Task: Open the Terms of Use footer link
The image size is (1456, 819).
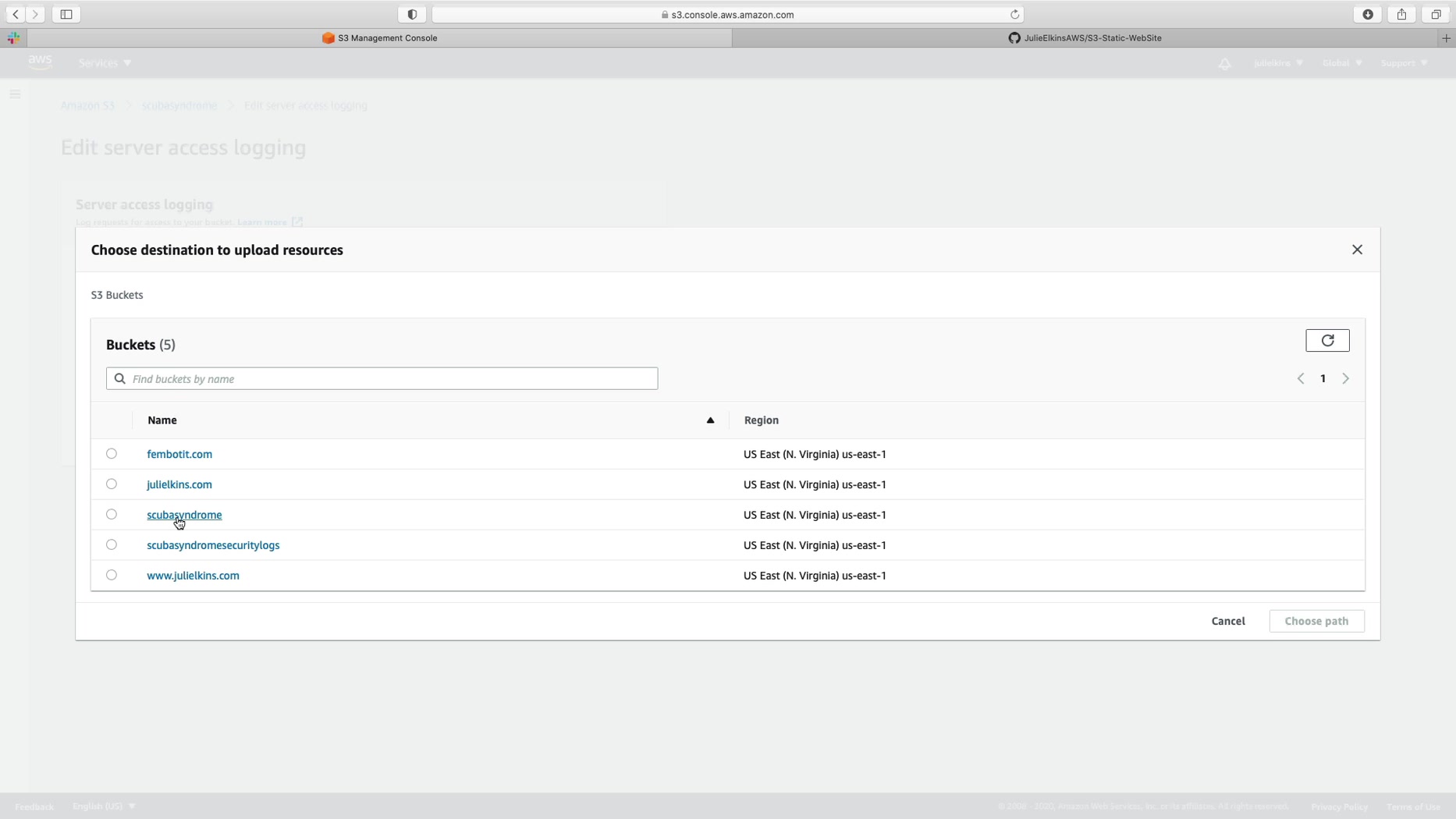Action: click(x=1413, y=807)
